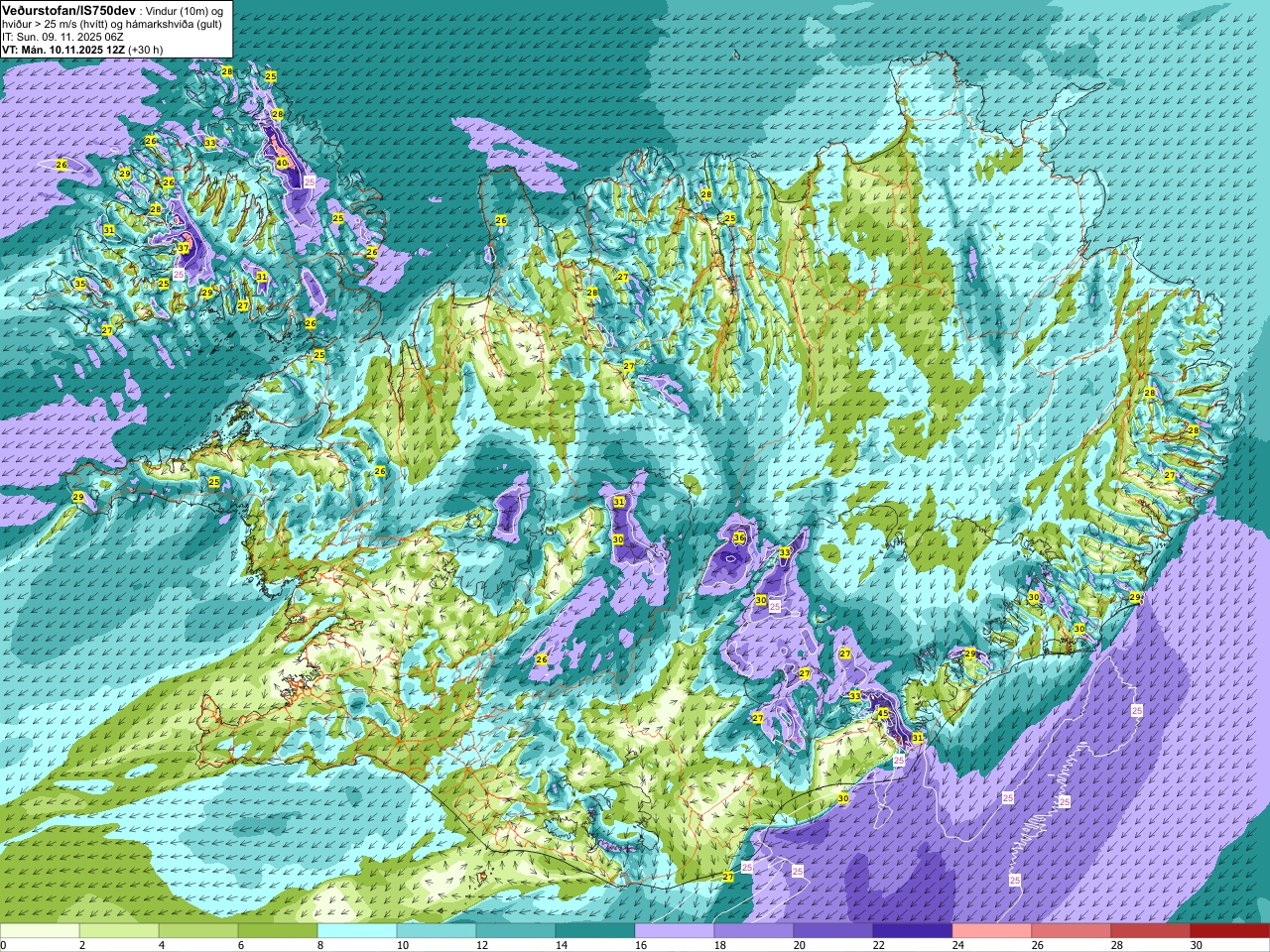Click the 22–24 m/s dark indigo legend swatch
Image resolution: width=1270 pixels, height=952 pixels.
(913, 931)
